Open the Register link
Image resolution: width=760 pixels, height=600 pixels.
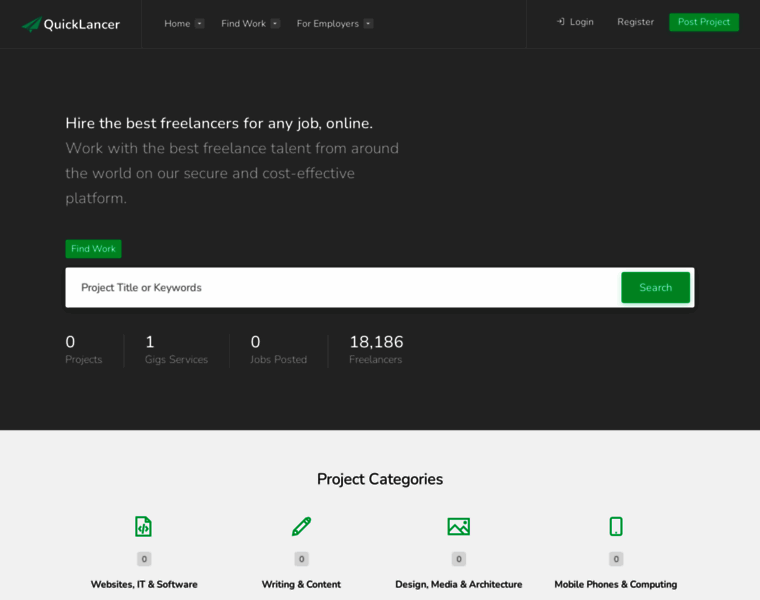point(635,22)
